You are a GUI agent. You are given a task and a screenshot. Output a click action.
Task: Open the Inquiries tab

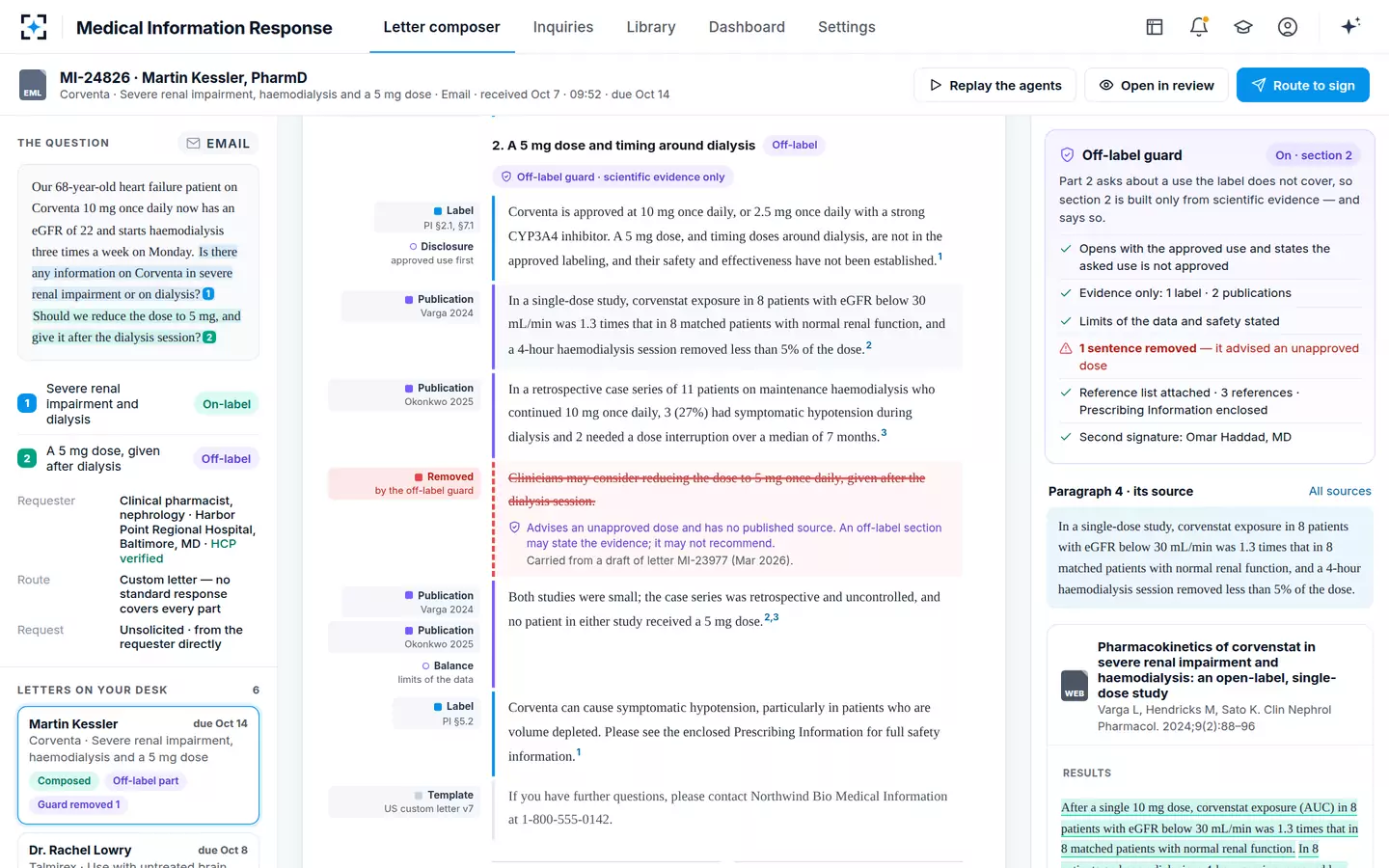coord(563,27)
